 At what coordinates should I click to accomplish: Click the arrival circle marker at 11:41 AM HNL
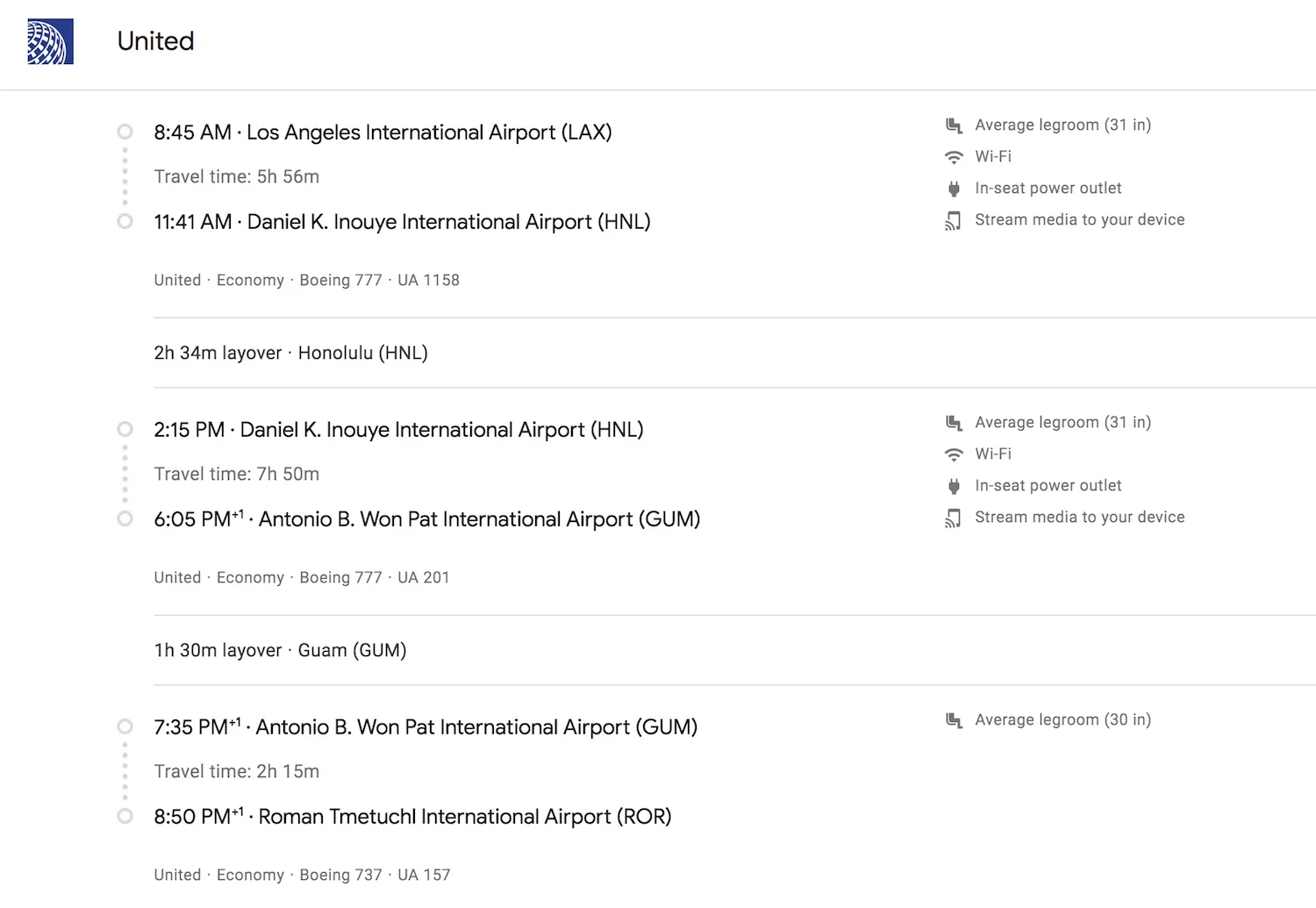125,221
